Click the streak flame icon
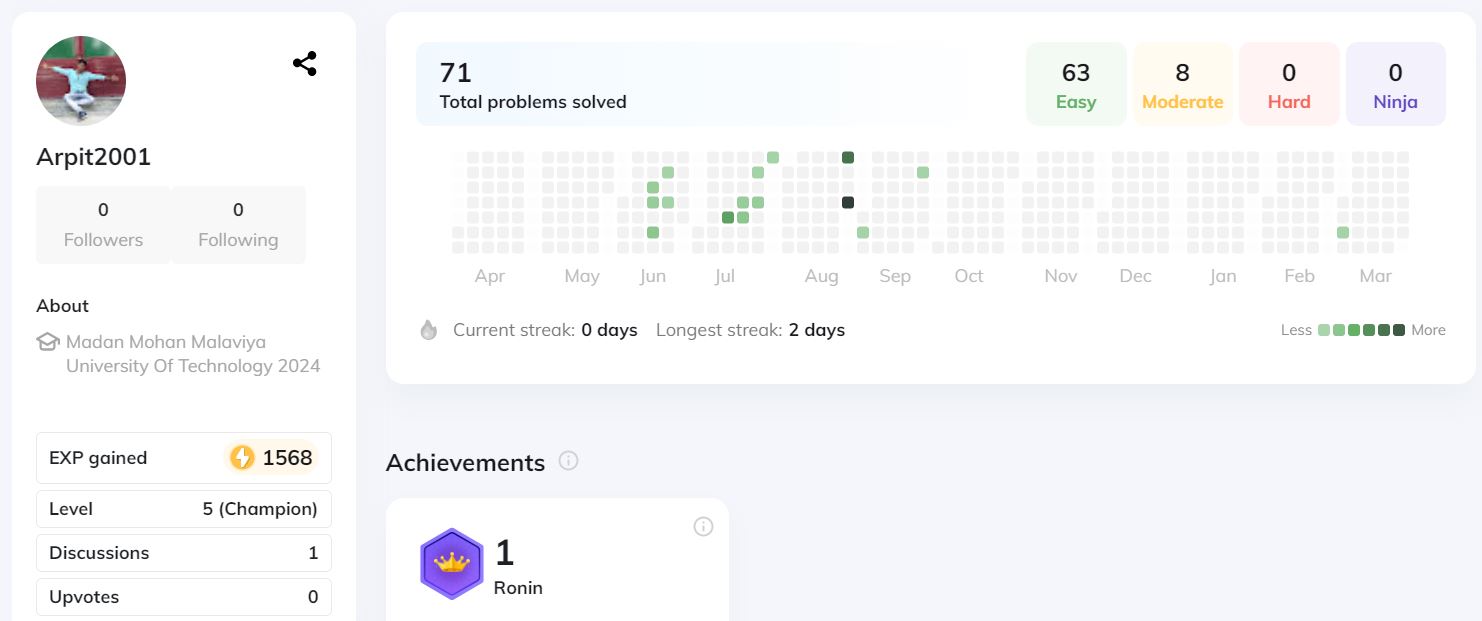The image size is (1482, 621). click(429, 330)
